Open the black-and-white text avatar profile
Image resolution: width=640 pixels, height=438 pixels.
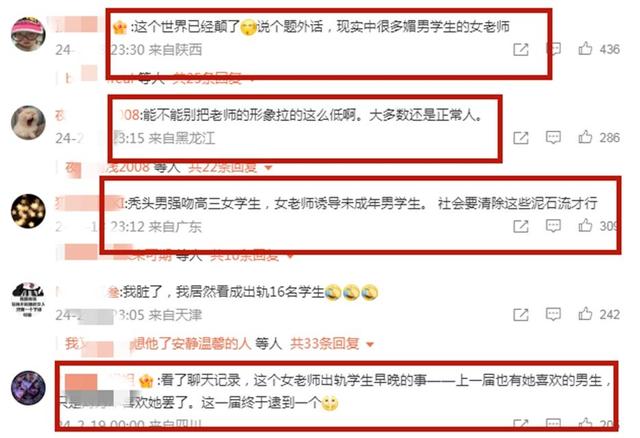coord(28,299)
